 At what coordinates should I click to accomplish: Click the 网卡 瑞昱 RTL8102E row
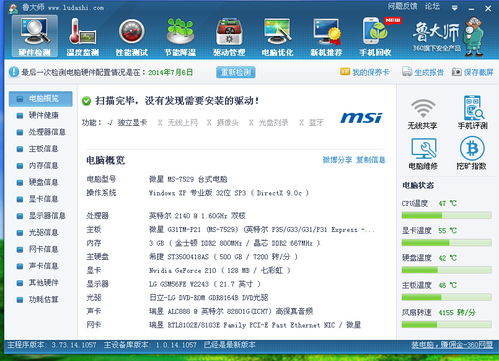pos(224,325)
